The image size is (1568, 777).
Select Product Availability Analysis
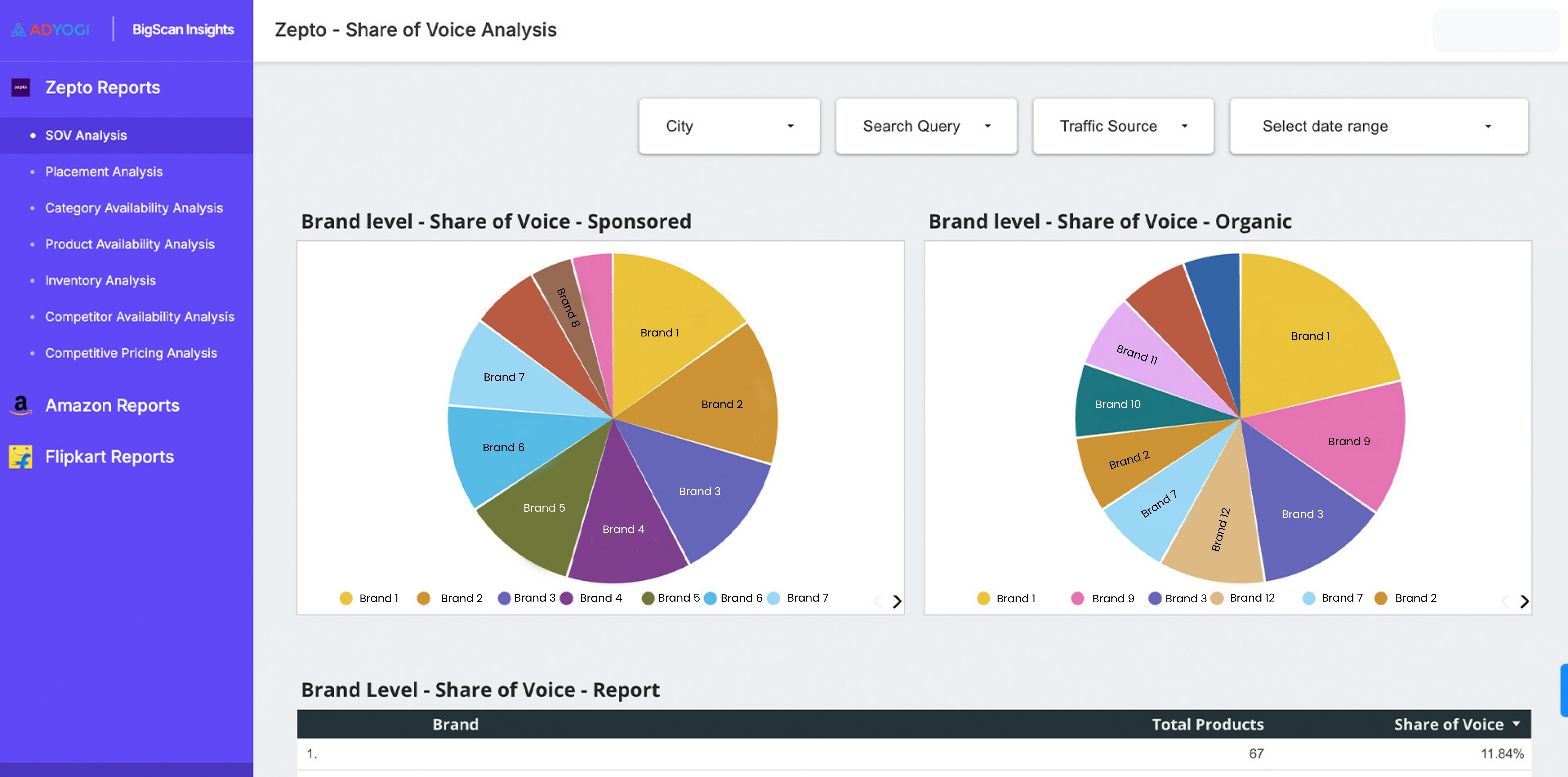point(130,244)
